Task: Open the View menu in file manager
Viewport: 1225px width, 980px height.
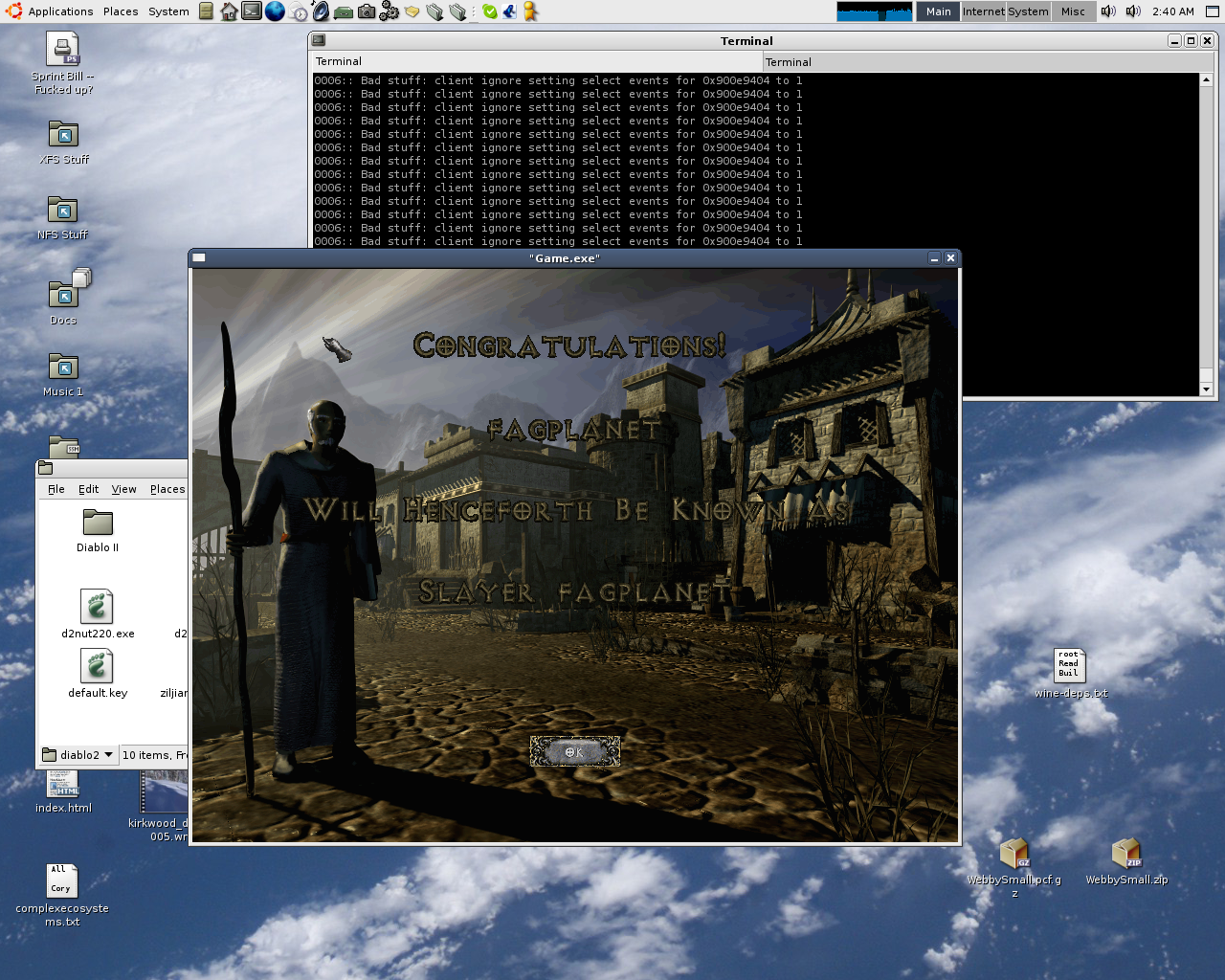Action: click(x=124, y=489)
